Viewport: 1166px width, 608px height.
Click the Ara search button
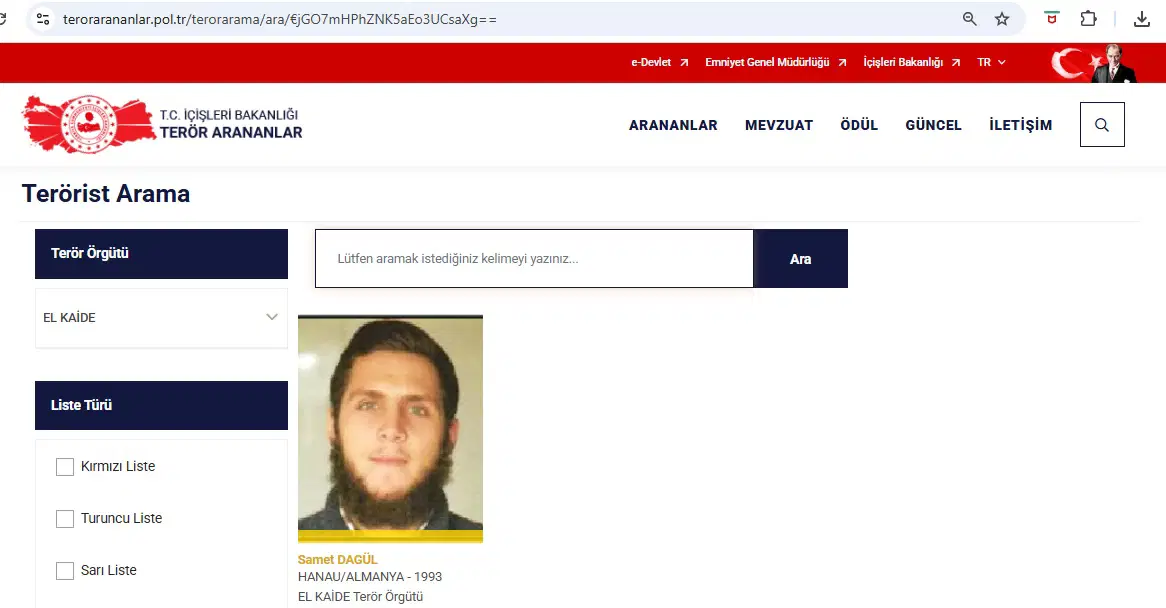click(800, 259)
